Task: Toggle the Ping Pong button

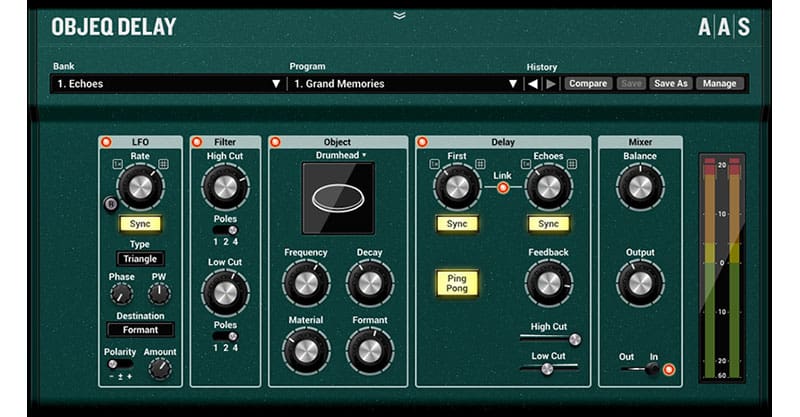Action: (x=457, y=283)
